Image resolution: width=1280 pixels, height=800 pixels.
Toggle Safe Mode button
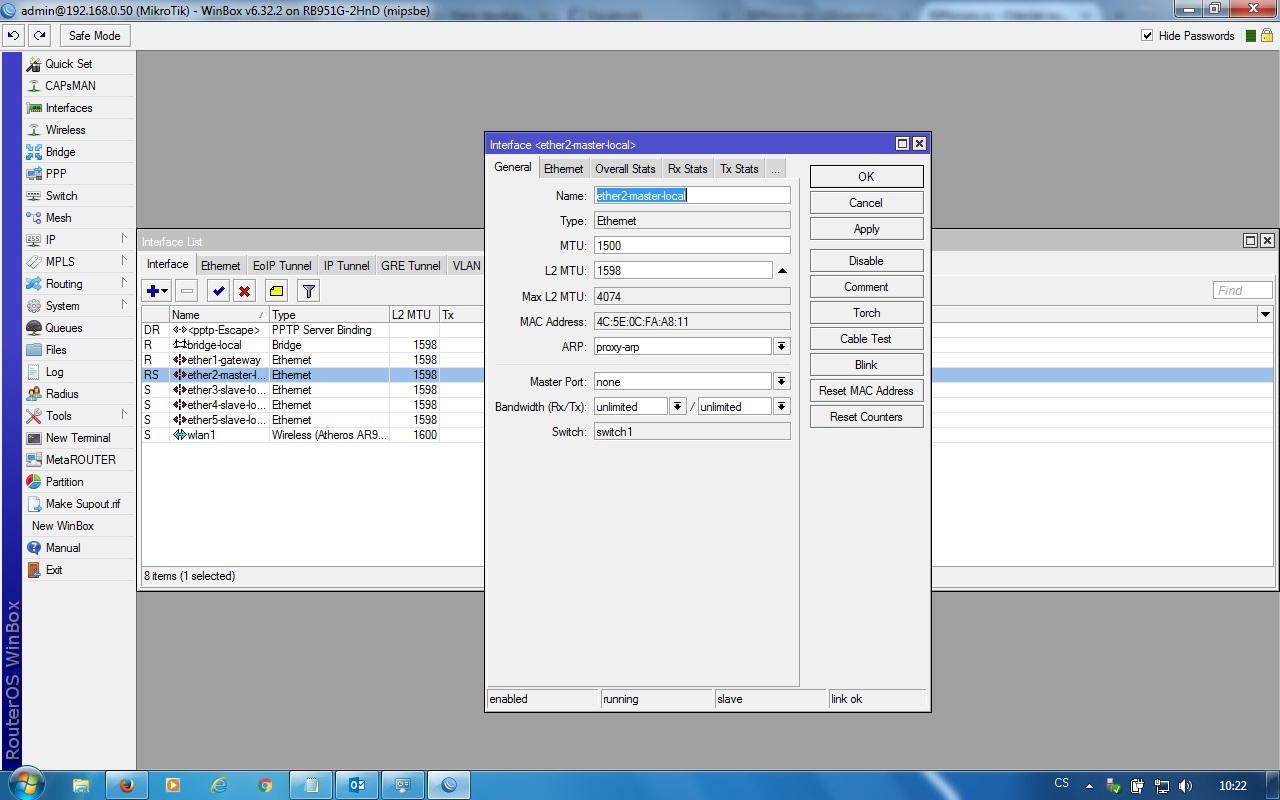pyautogui.click(x=94, y=36)
